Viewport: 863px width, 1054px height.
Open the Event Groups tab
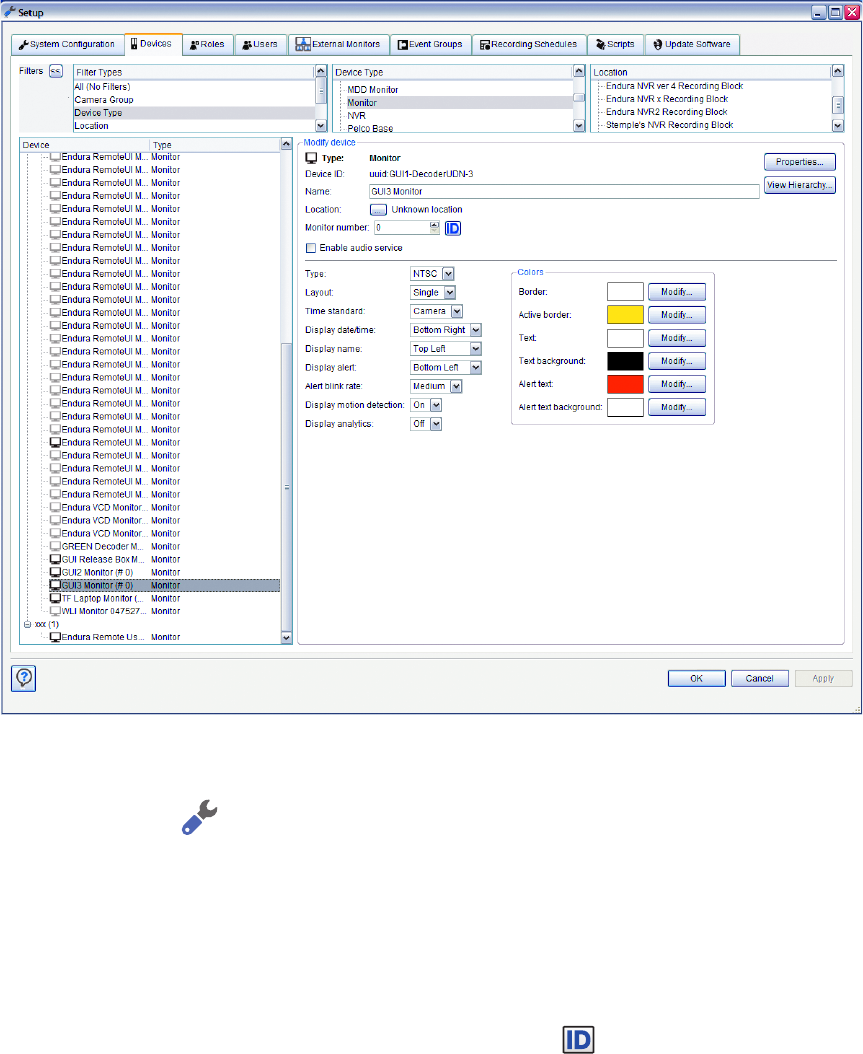[428, 45]
